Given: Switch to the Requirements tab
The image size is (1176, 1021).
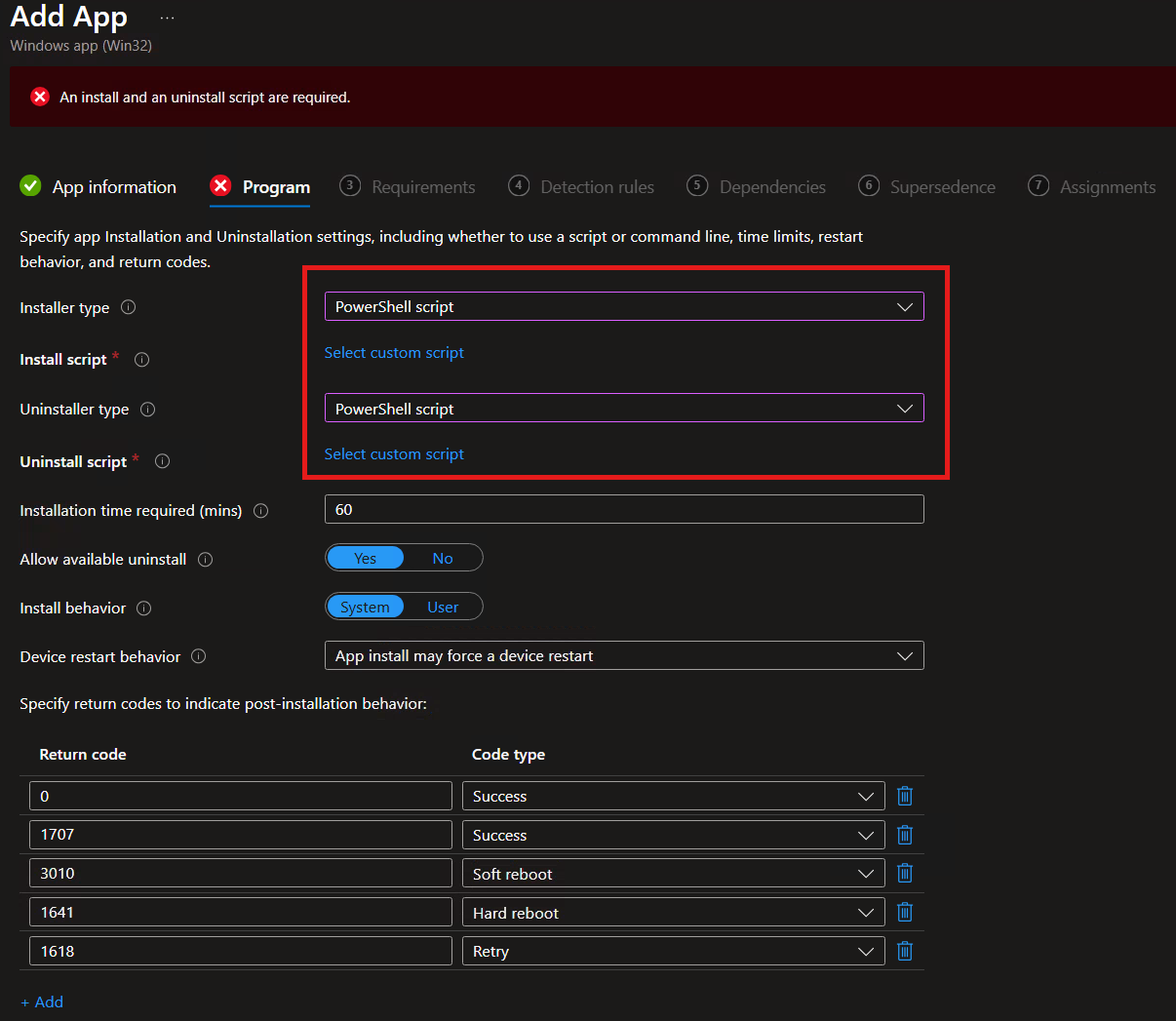Looking at the screenshot, I should pyautogui.click(x=422, y=186).
